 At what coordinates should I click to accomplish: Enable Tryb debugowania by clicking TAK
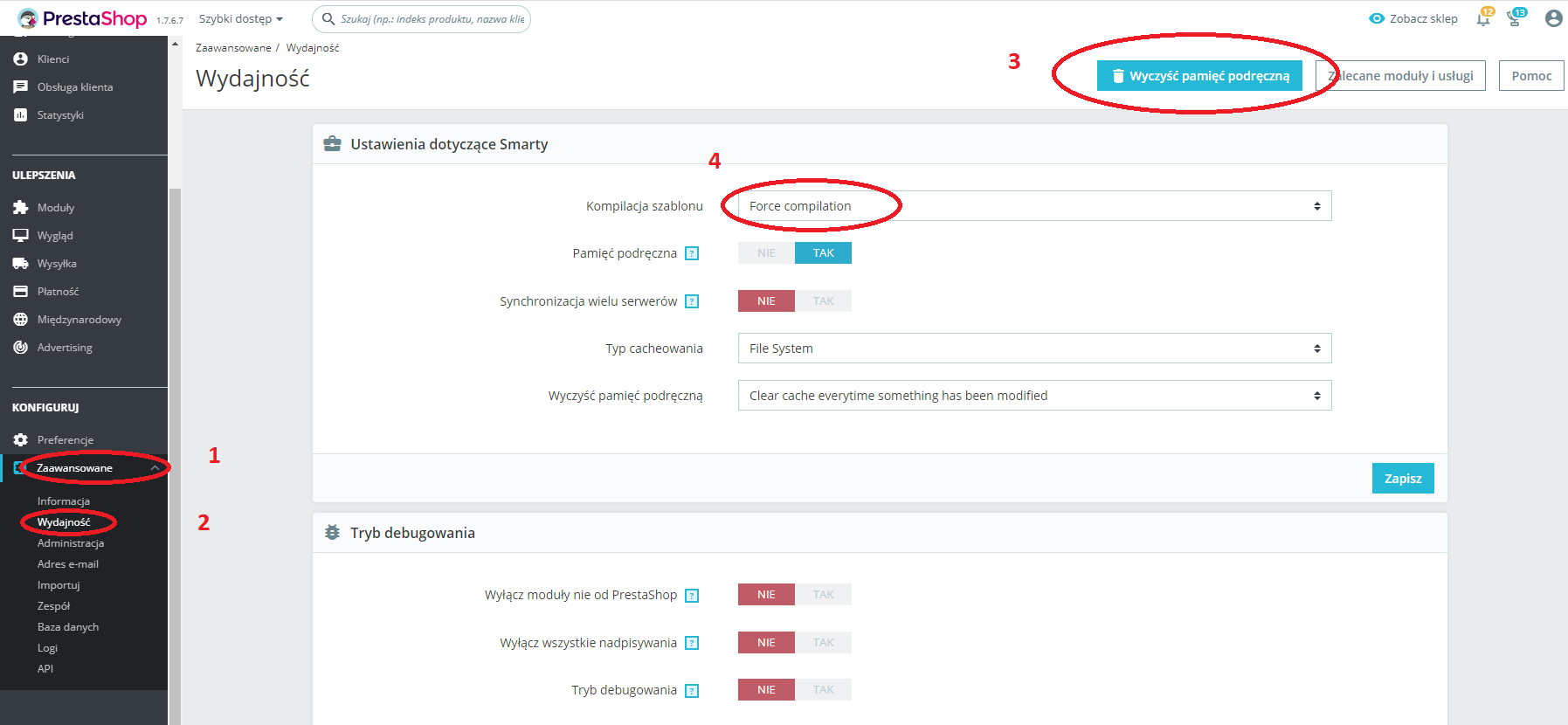point(823,690)
